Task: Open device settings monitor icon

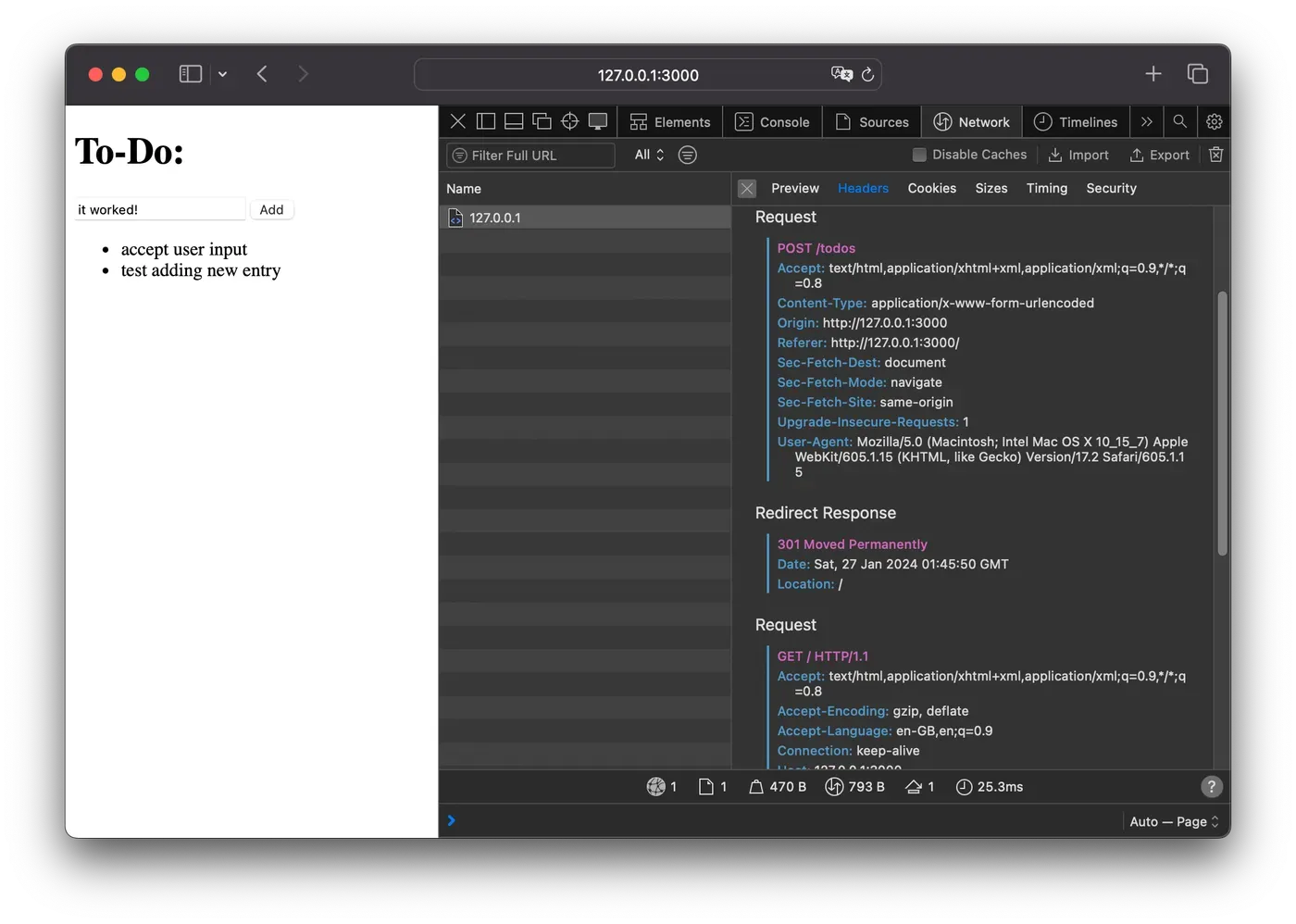Action: click(598, 121)
